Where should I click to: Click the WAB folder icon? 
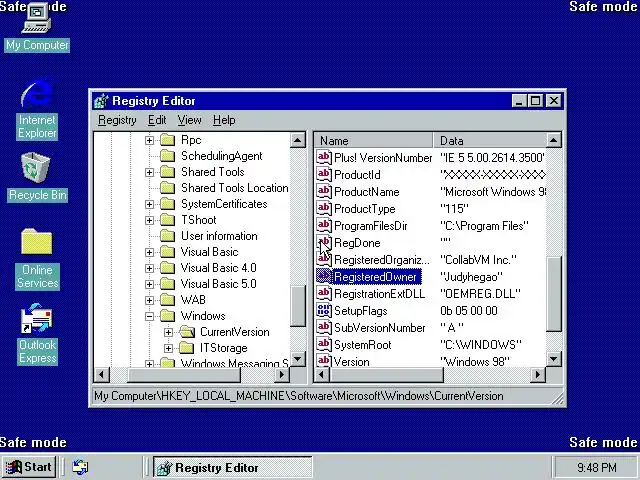coord(167,300)
